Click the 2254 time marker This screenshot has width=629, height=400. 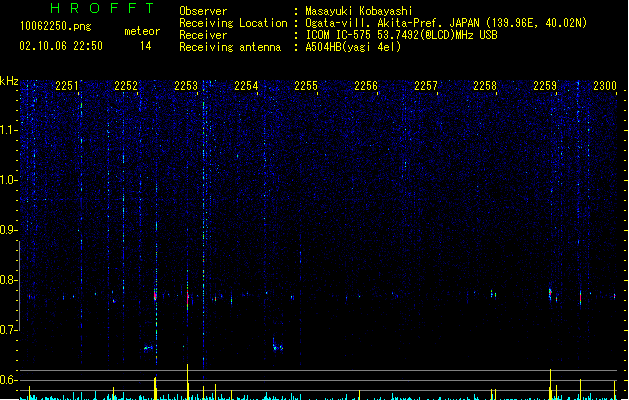[x=246, y=86]
